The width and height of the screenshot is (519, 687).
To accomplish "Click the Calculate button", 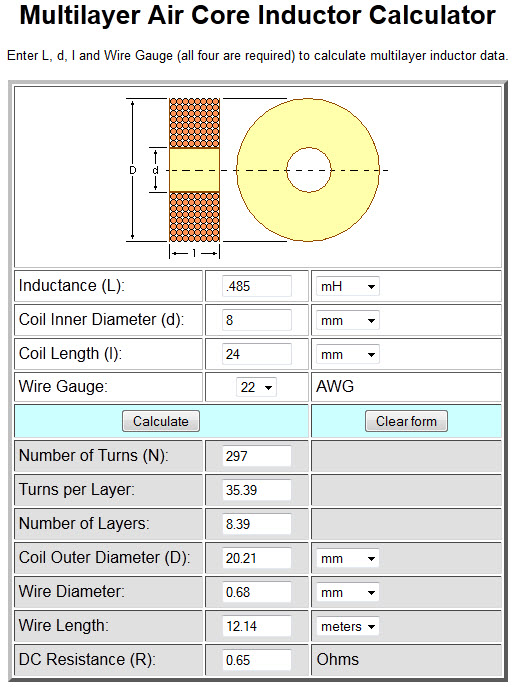I will 161,421.
